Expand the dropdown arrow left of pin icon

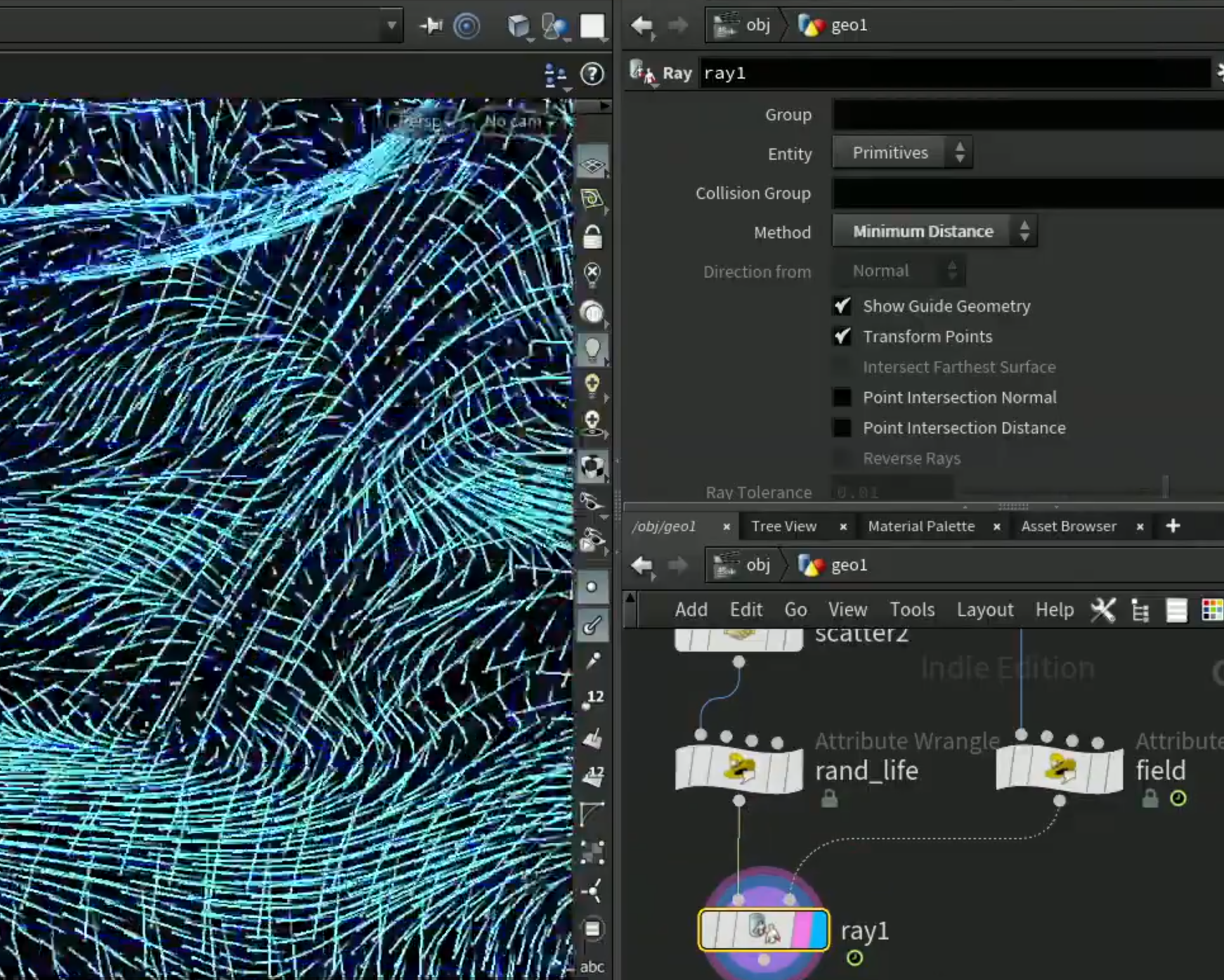point(391,25)
